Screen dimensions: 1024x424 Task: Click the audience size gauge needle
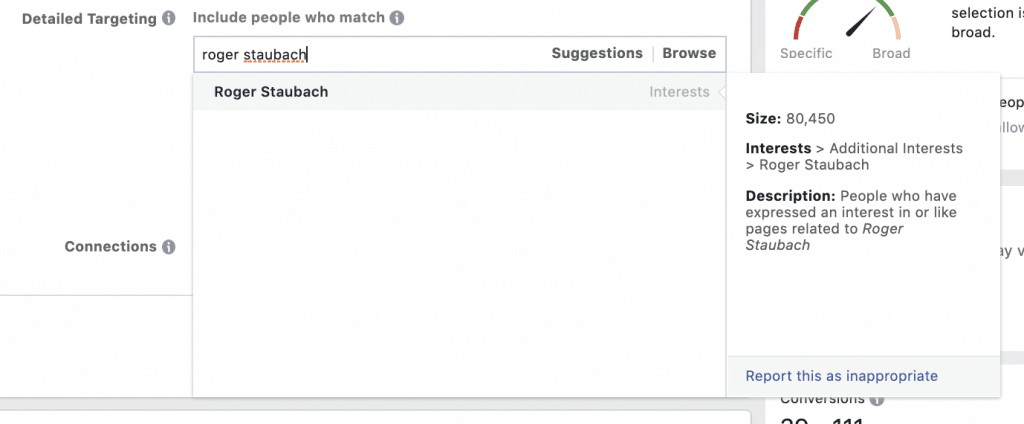point(861,22)
